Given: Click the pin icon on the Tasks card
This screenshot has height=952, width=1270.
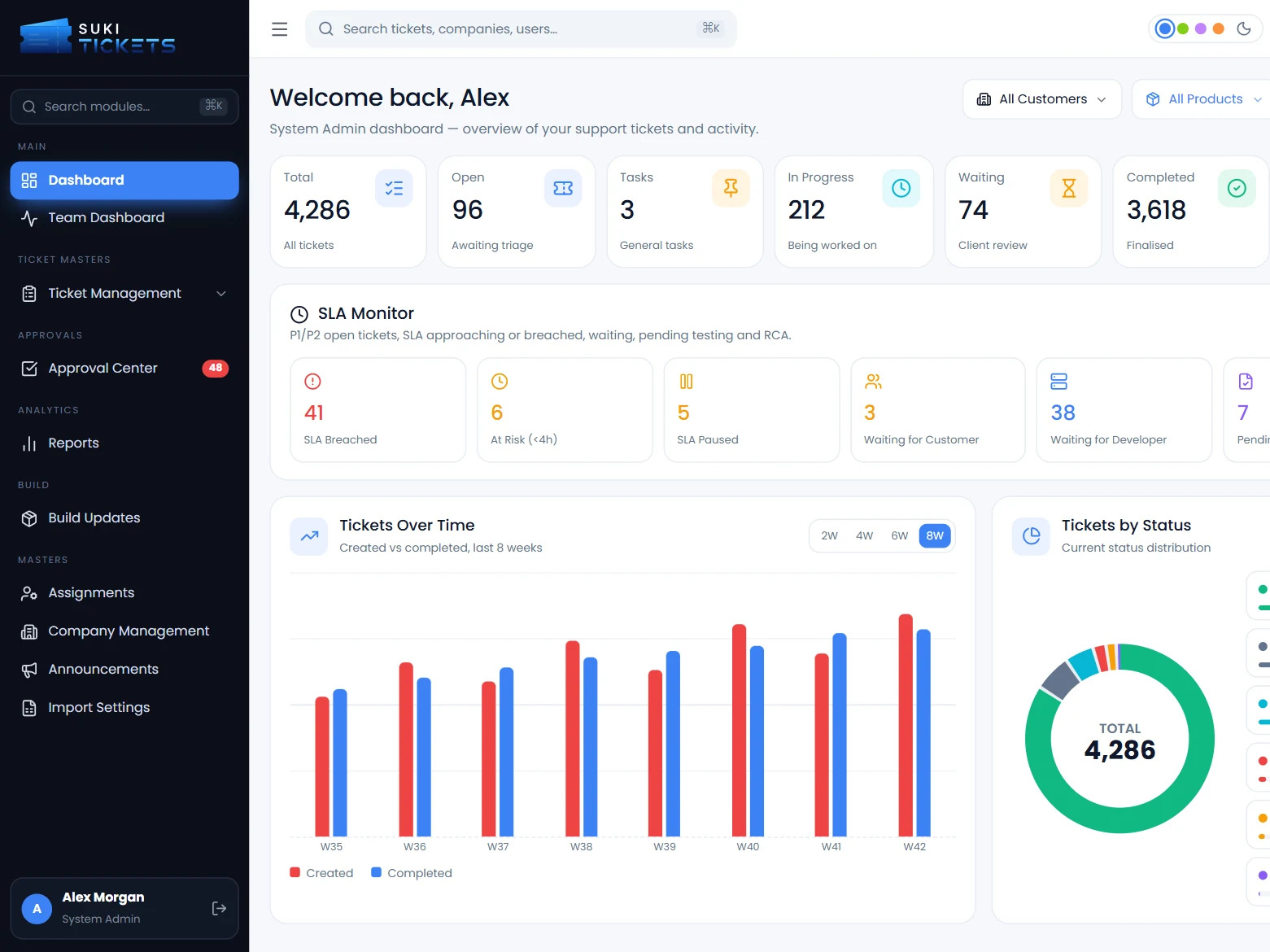Looking at the screenshot, I should coord(731,188).
